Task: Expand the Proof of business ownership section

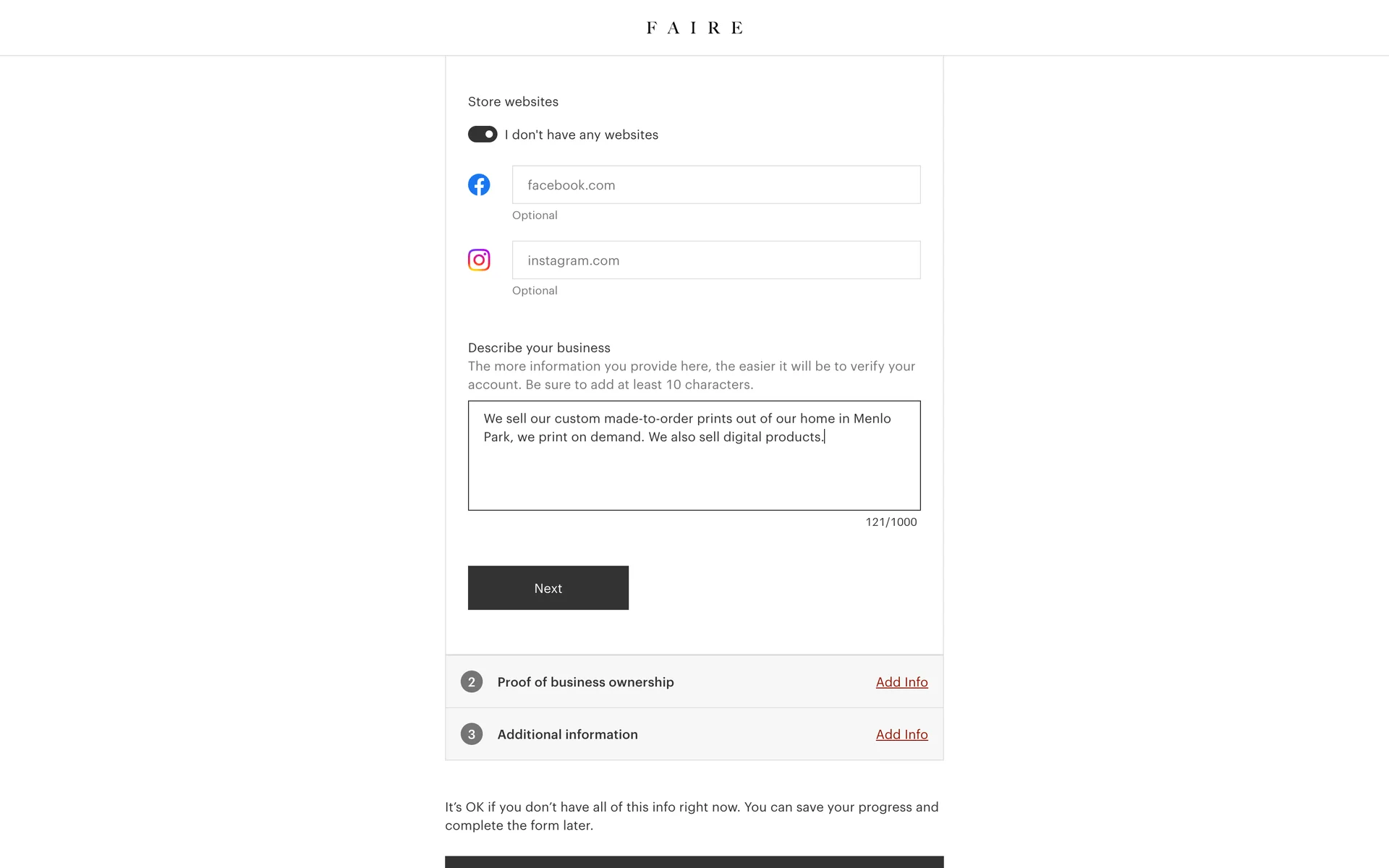Action: pos(585,682)
